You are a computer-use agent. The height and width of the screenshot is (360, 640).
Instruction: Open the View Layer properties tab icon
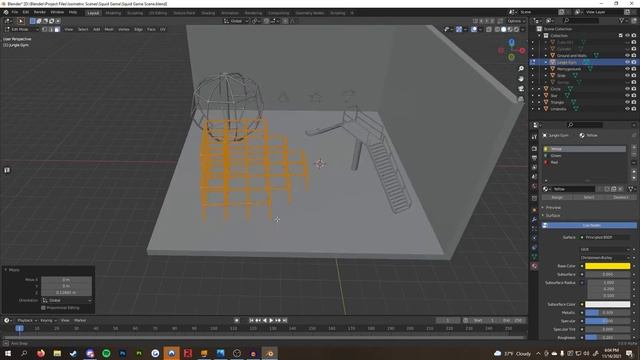534,167
